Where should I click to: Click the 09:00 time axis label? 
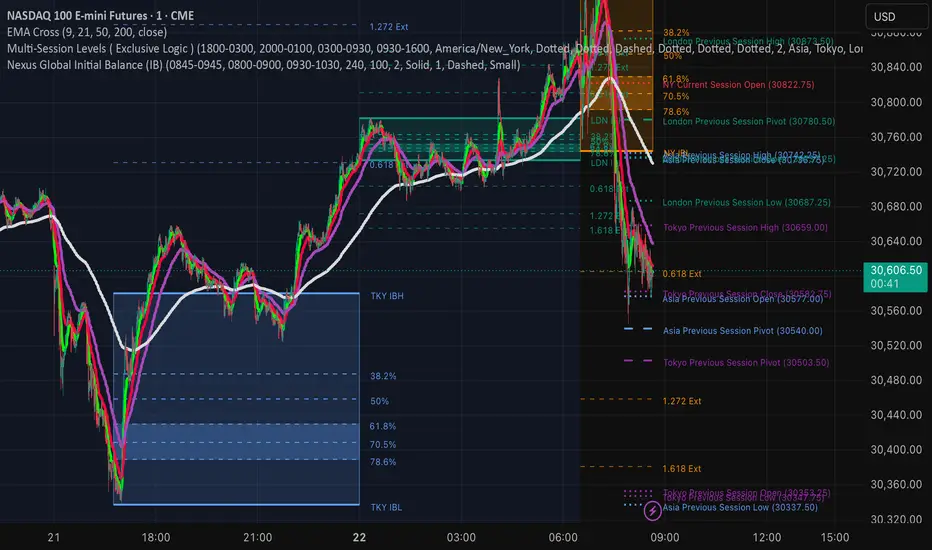[x=665, y=538]
